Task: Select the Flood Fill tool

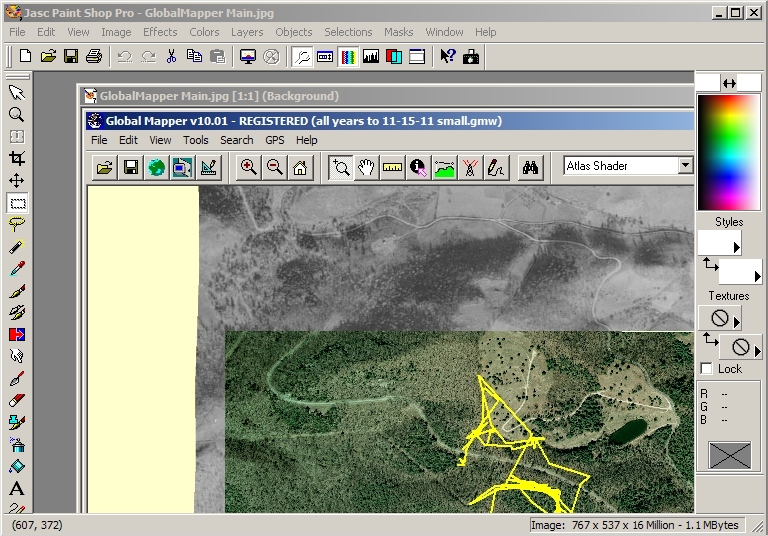Action: (17, 466)
